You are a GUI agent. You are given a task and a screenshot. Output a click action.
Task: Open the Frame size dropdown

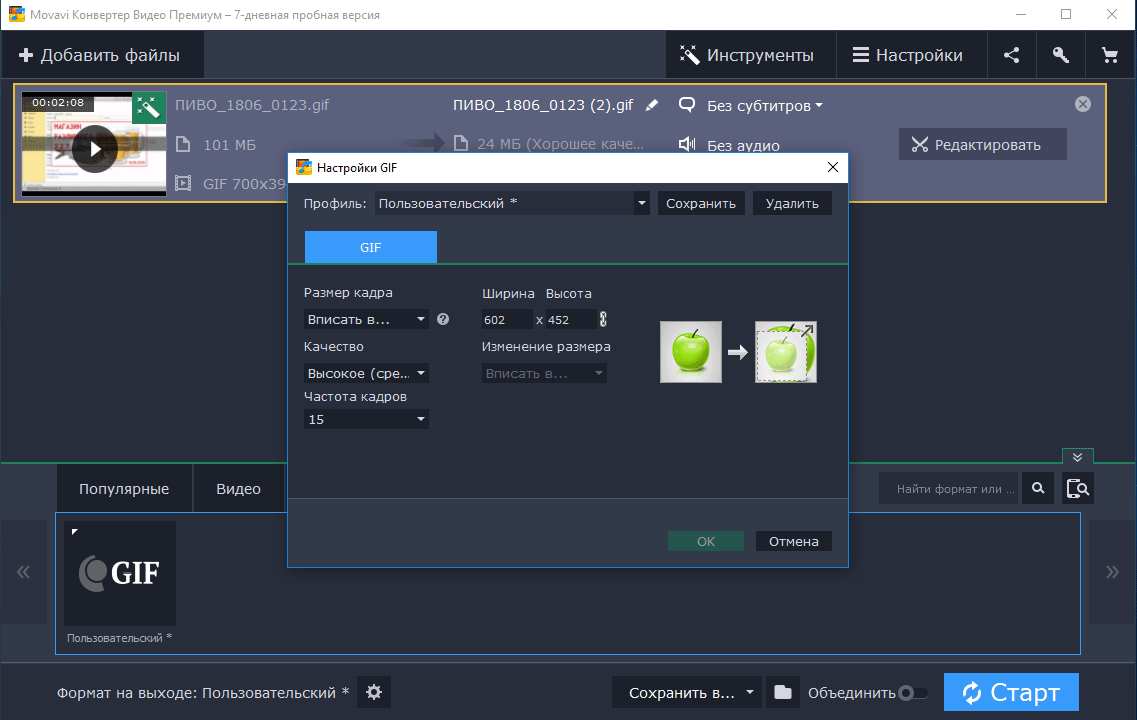(366, 319)
